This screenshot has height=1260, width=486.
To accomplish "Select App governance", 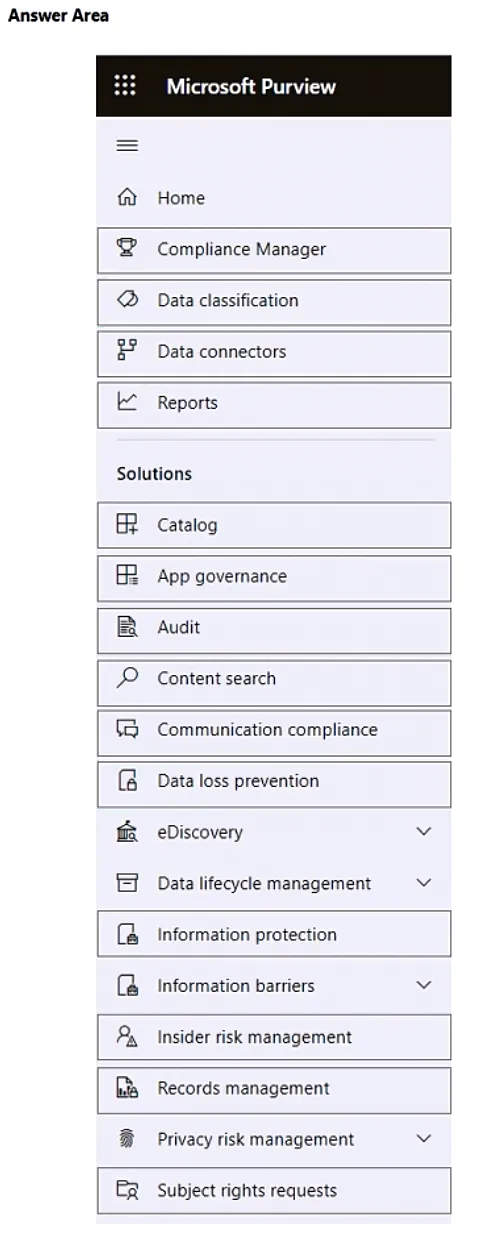I will [x=274, y=577].
